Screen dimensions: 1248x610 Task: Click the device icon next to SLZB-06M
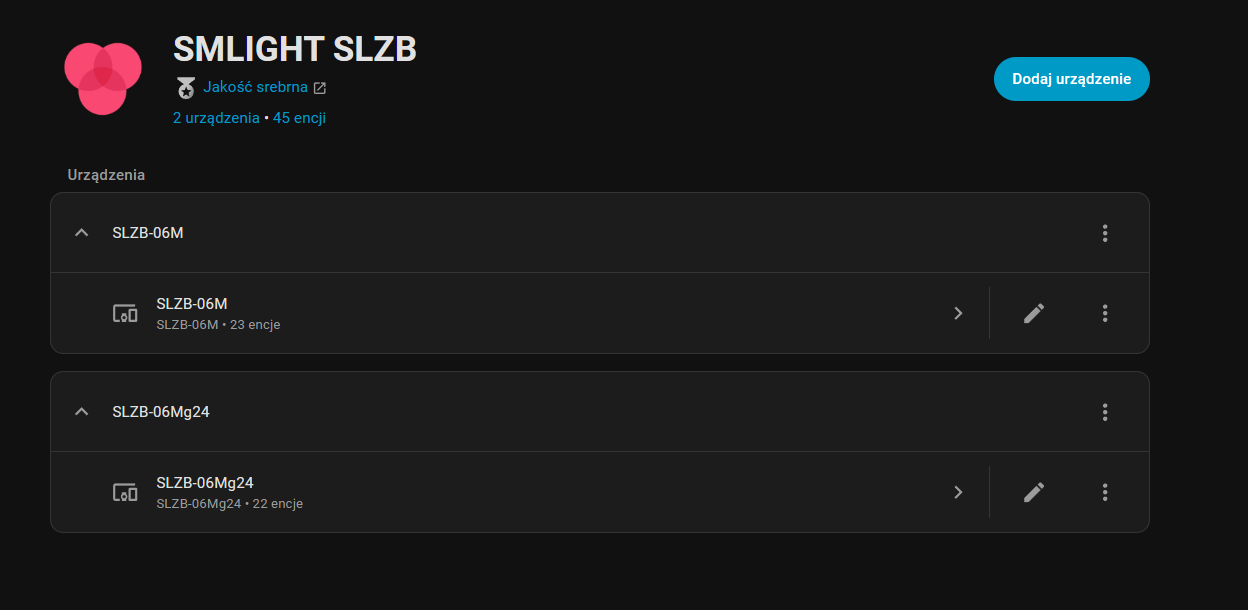[x=125, y=313]
